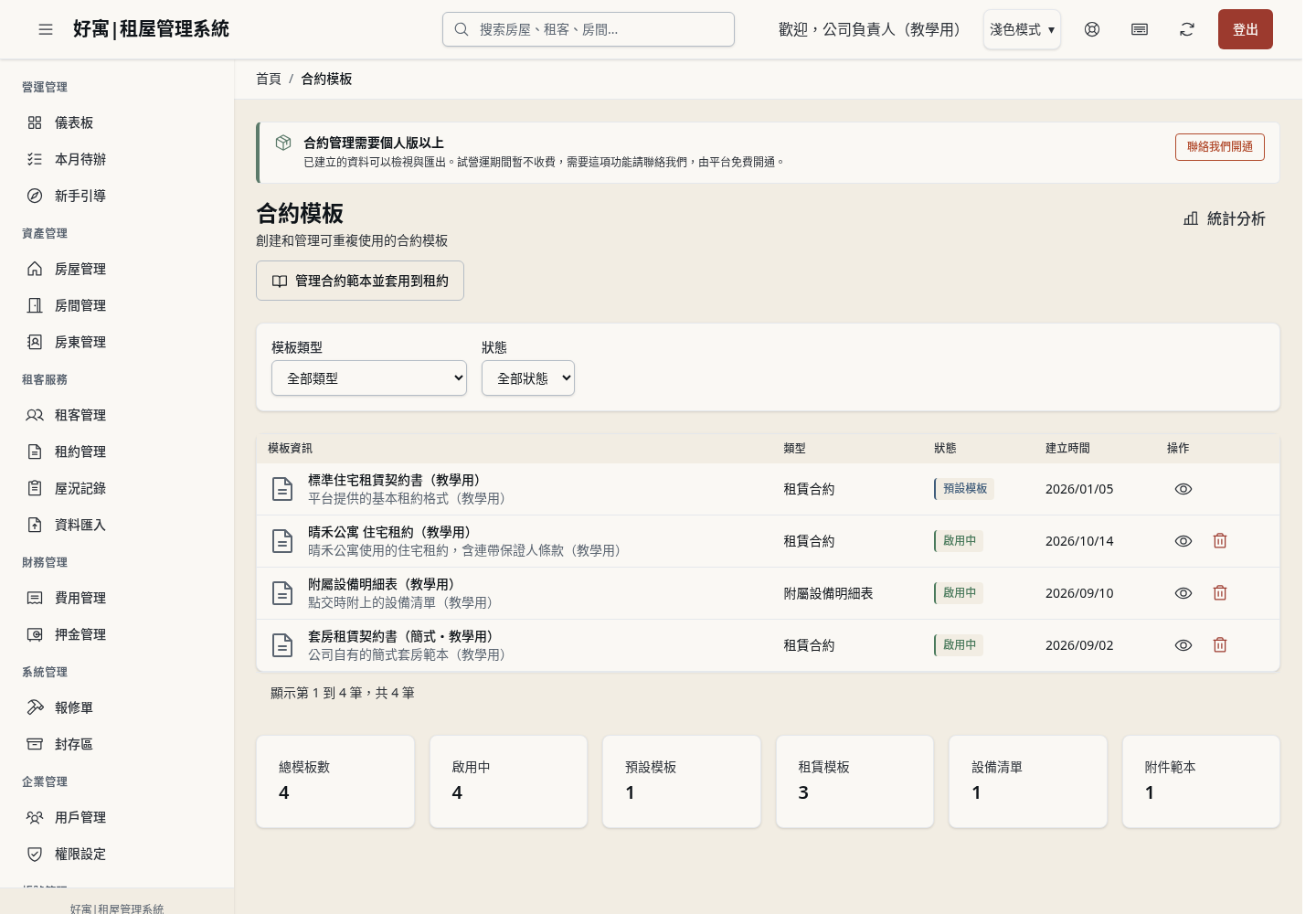1316x914 pixels.
Task: Click the 房間管理 door icon
Action: click(x=35, y=305)
